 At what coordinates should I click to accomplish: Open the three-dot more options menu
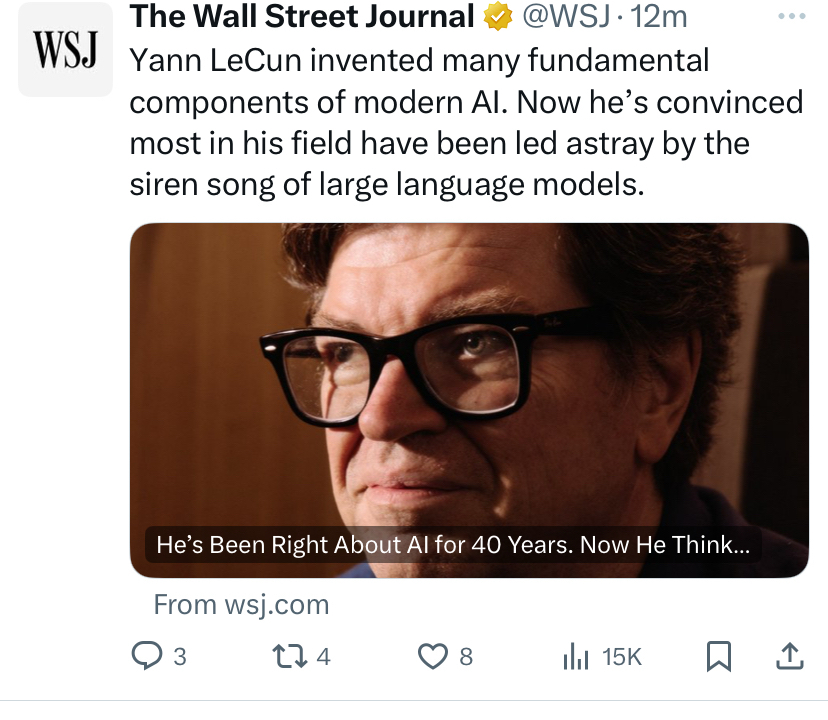pyautogui.click(x=790, y=17)
